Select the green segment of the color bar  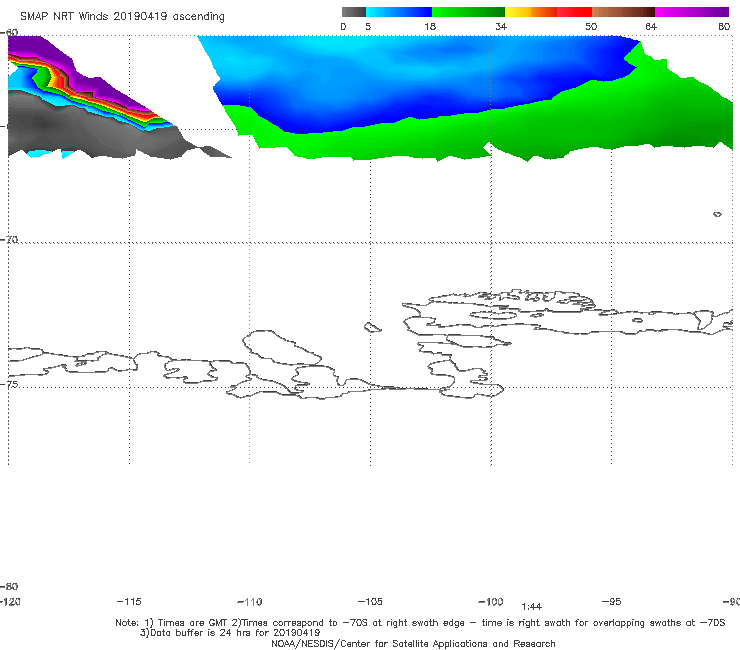pos(468,12)
